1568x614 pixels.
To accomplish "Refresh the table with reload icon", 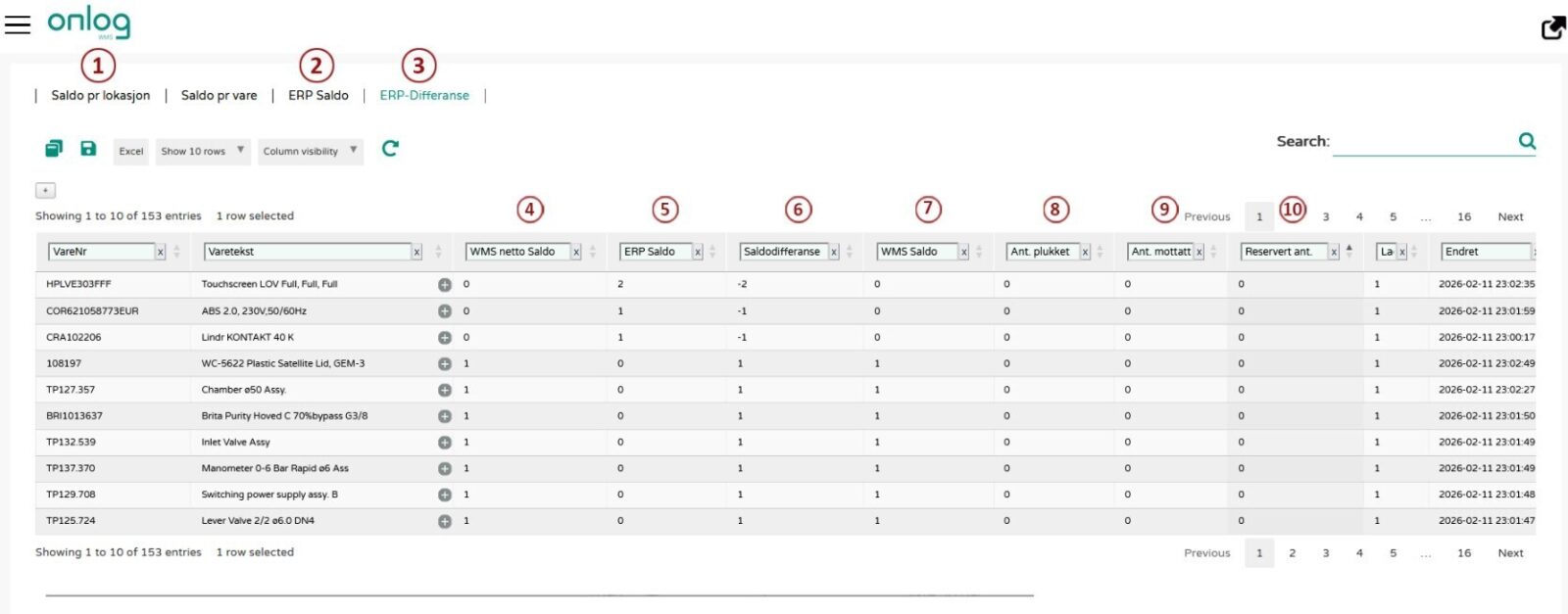I will coord(390,149).
